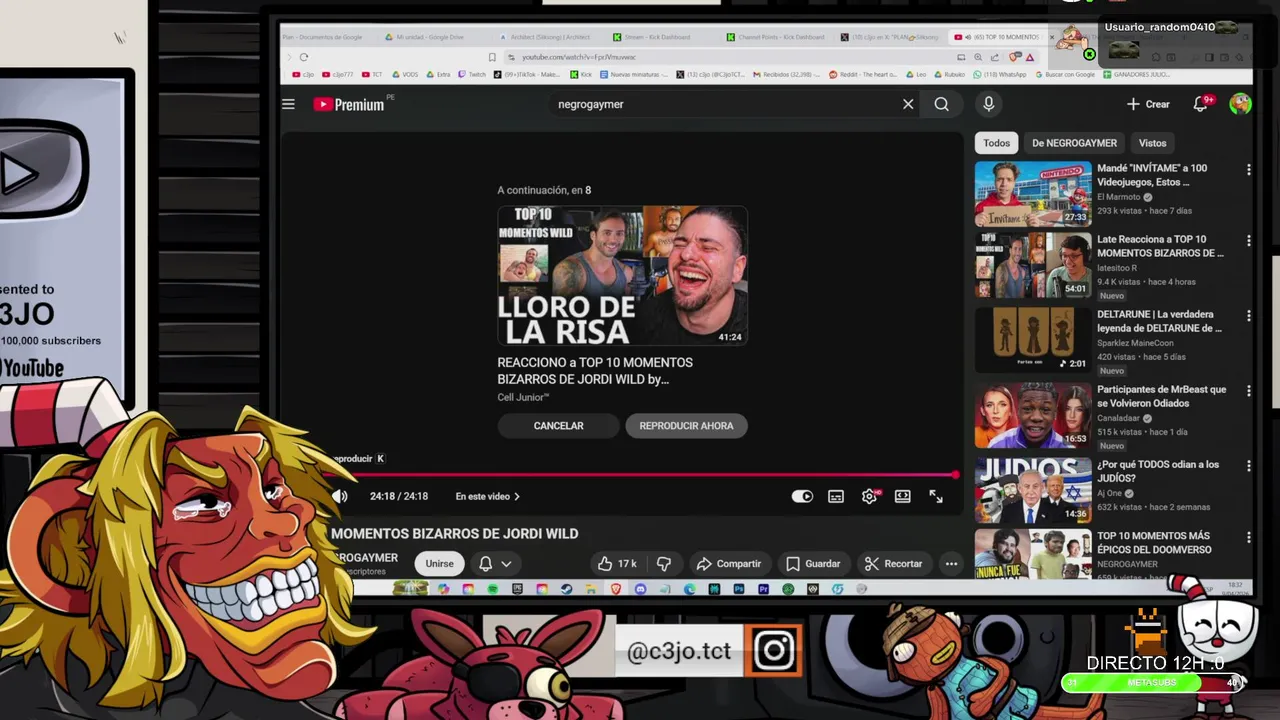Select the Todos filter chip
Viewport: 1280px width, 720px height.
click(996, 143)
